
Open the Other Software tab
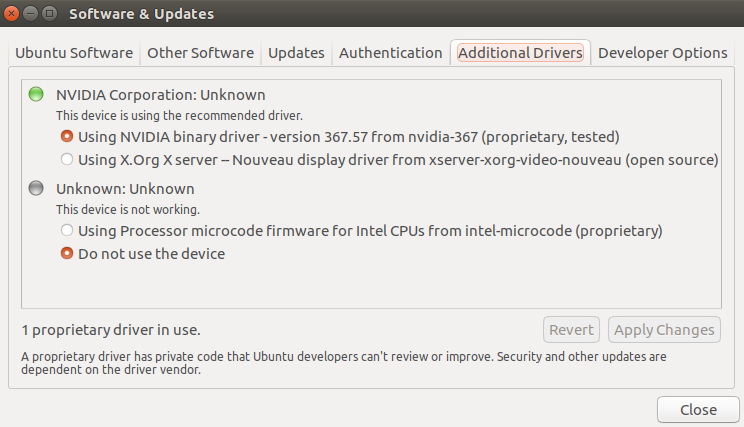pyautogui.click(x=200, y=53)
